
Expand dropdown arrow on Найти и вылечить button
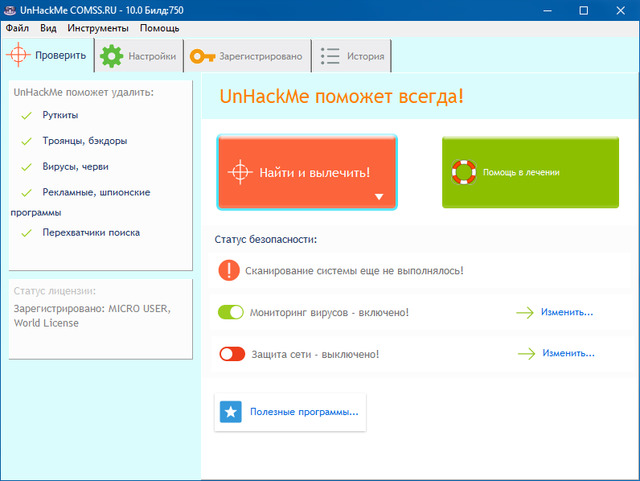(379, 197)
